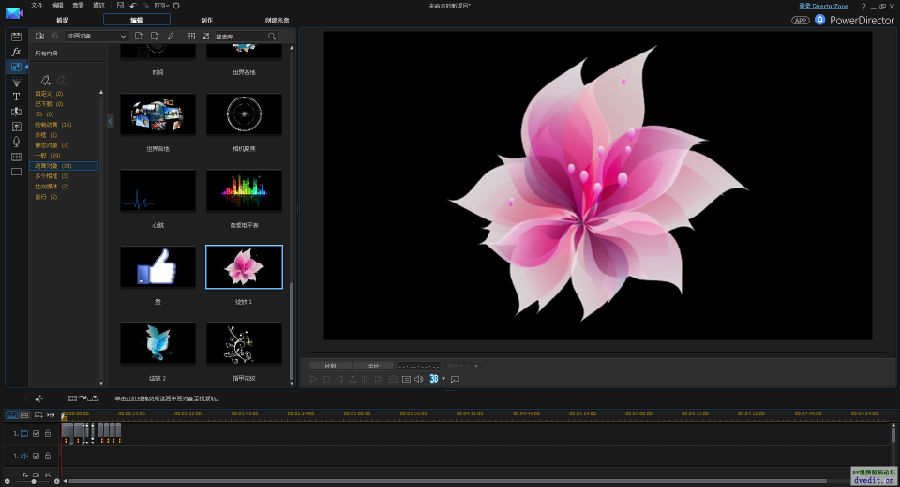Collapse the category panel with the arrow handle
The width and height of the screenshot is (900, 487).
pos(110,121)
